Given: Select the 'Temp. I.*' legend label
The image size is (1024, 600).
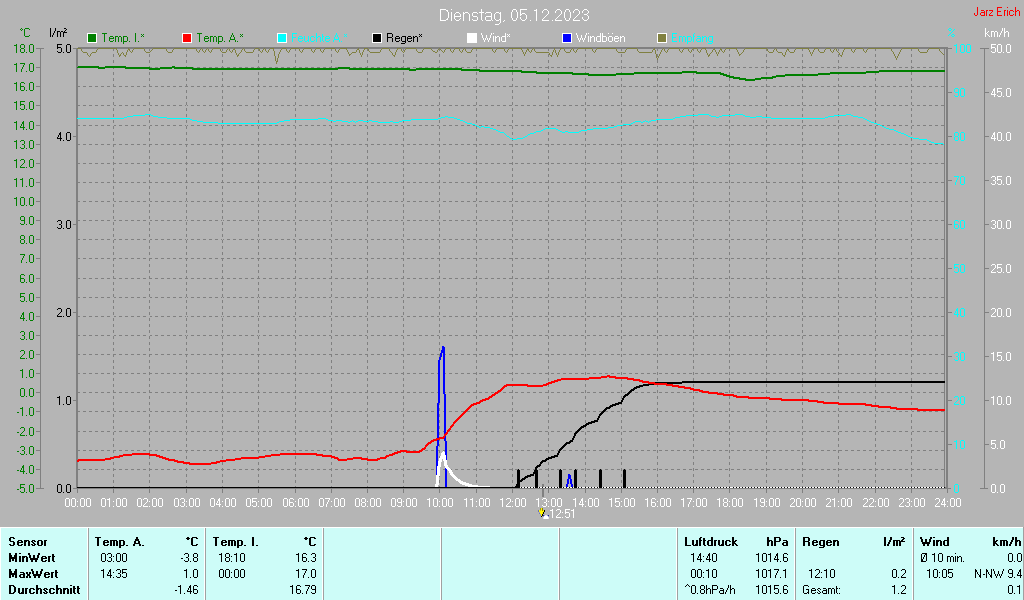Looking at the screenshot, I should click(x=123, y=38).
